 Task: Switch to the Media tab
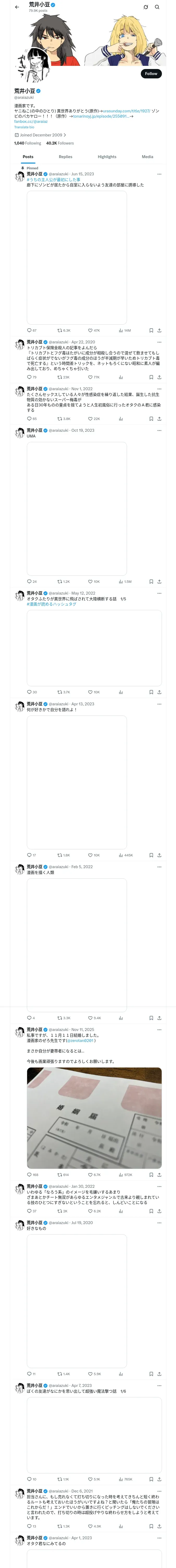[x=148, y=157]
